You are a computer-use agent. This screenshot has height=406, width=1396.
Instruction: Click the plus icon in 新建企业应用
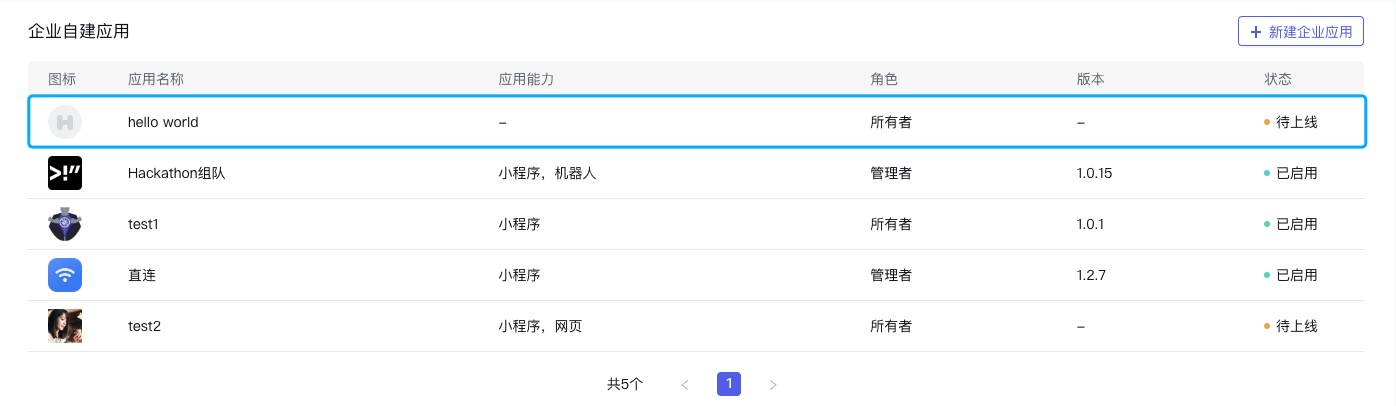[1256, 32]
